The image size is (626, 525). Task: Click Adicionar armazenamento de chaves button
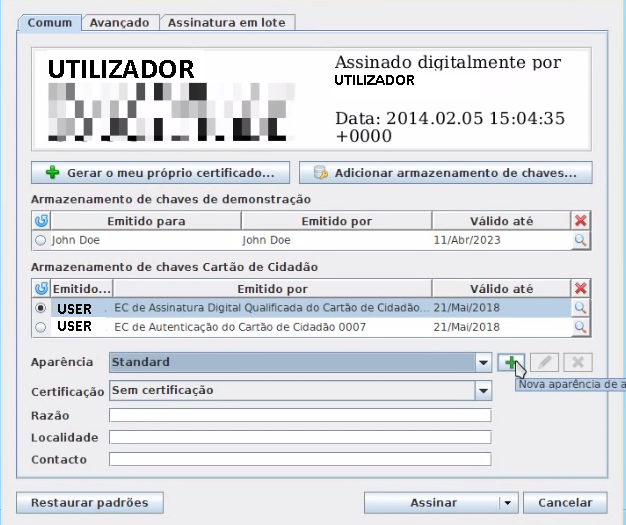[x=446, y=173]
